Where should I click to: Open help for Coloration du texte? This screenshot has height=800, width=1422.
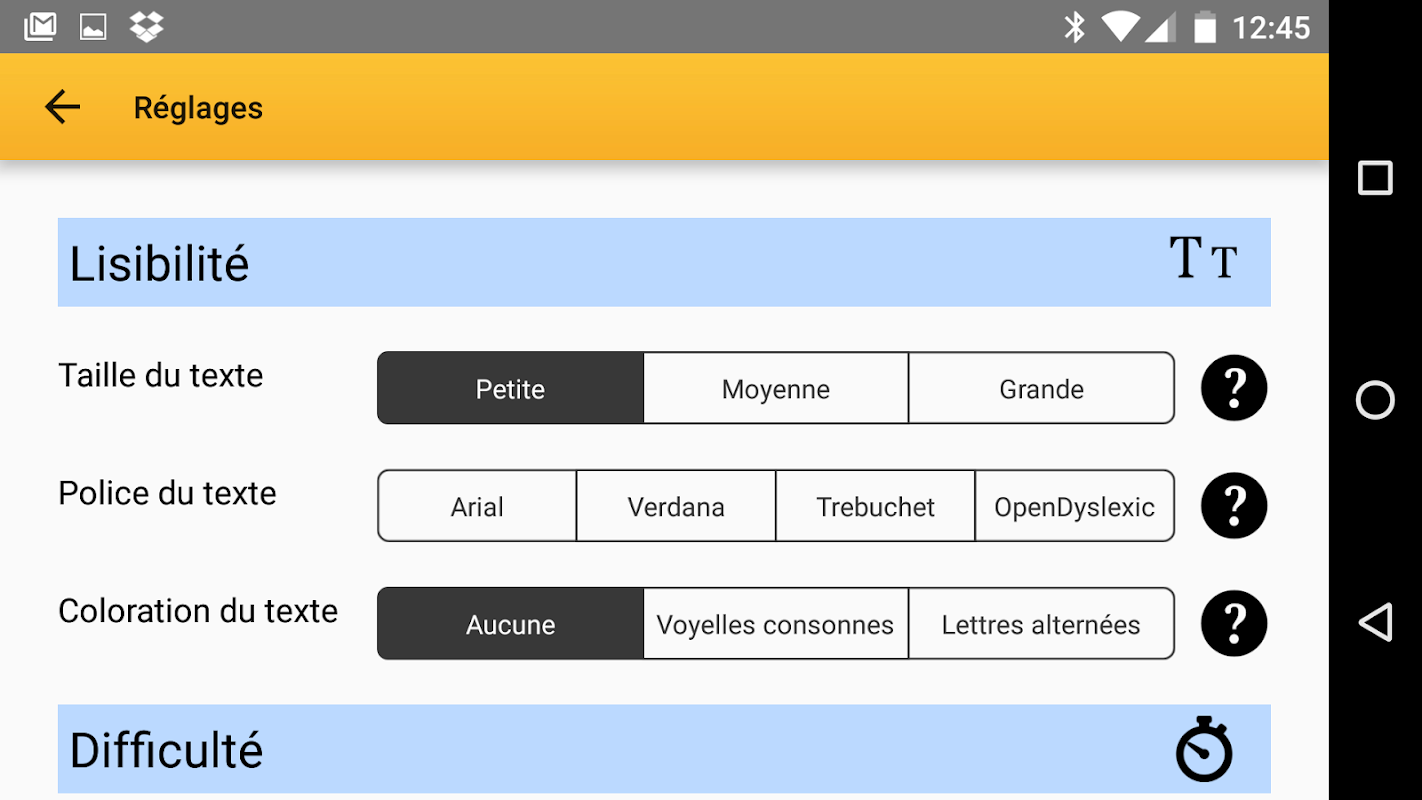point(1233,624)
